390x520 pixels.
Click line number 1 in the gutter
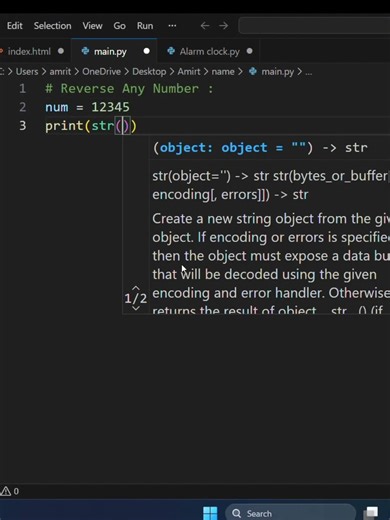[x=22, y=89]
